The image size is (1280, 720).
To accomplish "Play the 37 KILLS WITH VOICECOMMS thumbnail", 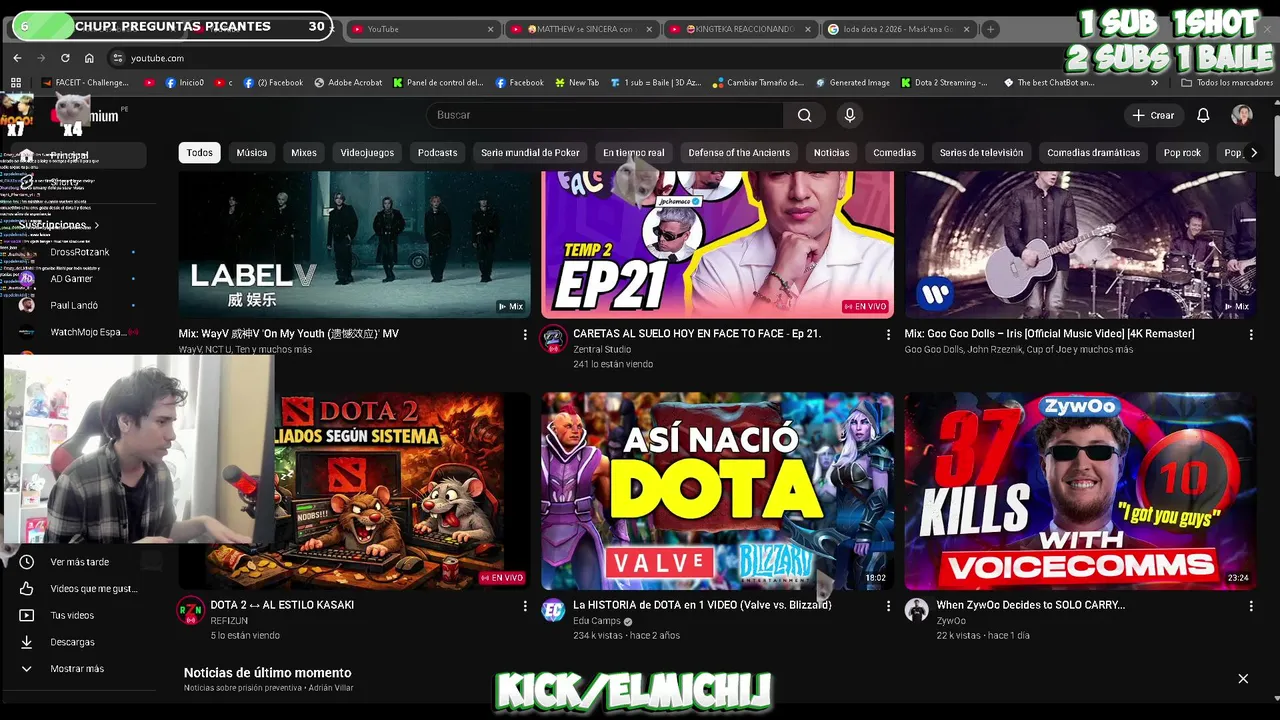I will point(1080,491).
